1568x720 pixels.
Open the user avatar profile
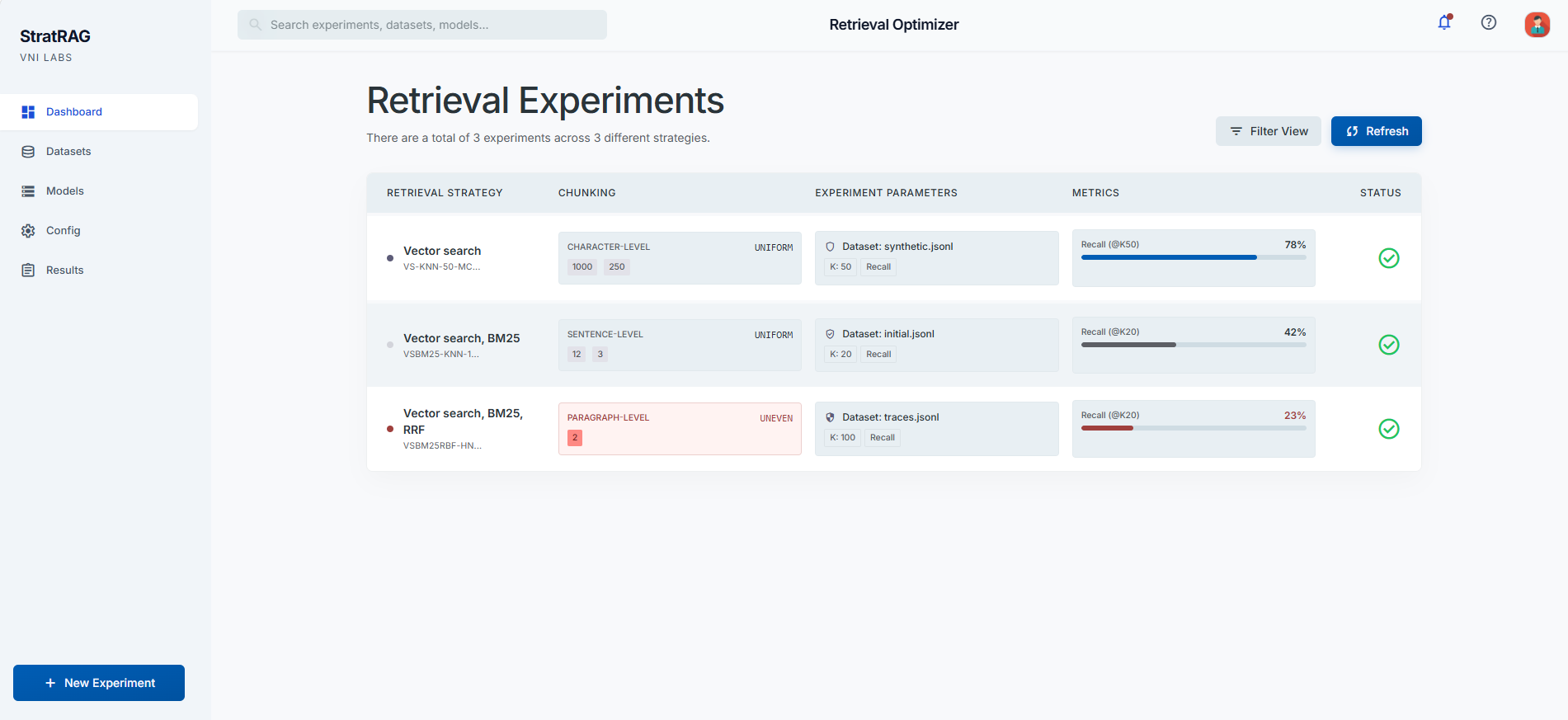[1537, 25]
